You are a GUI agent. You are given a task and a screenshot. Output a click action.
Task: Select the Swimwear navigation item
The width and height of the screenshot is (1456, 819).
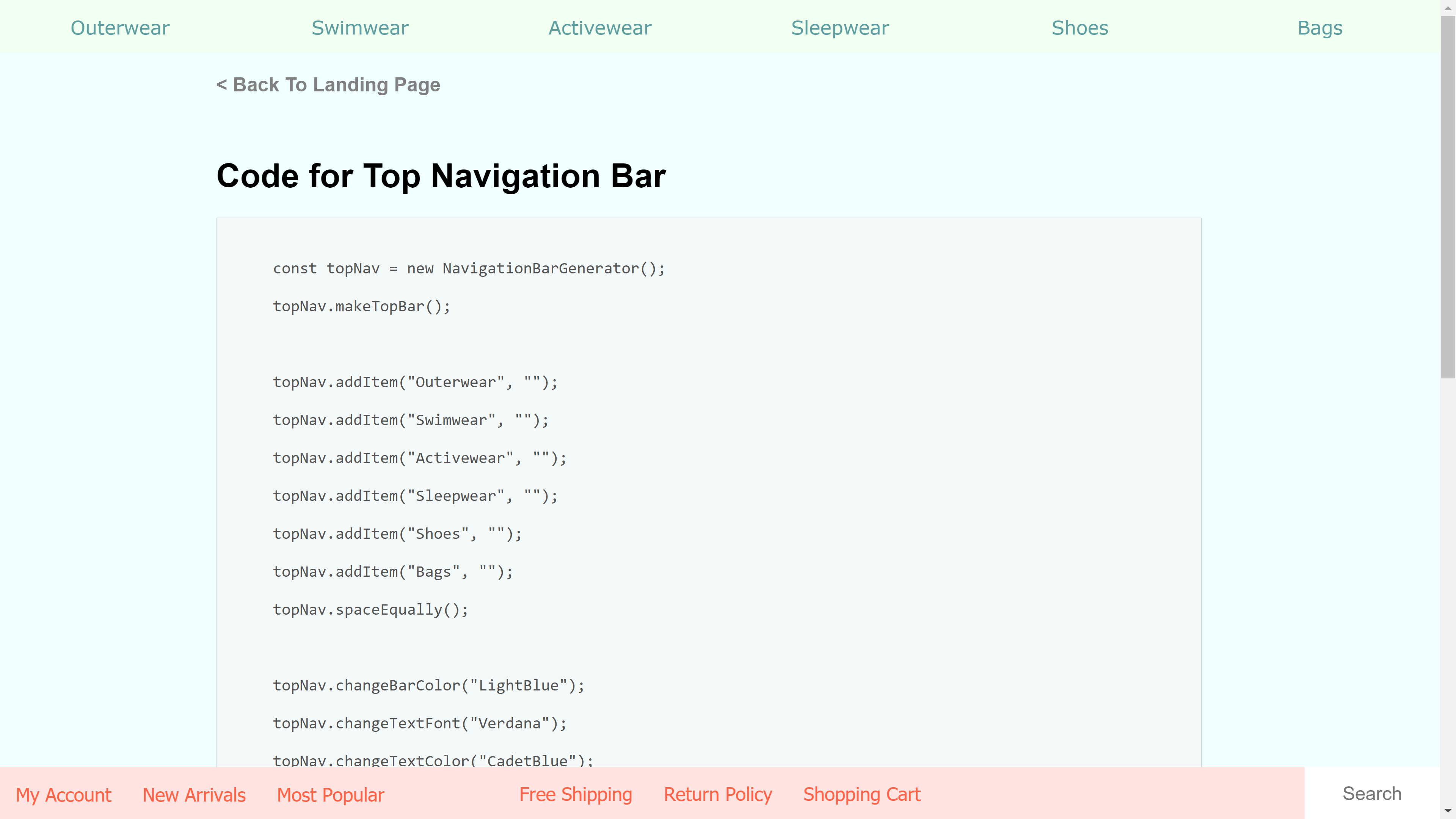pyautogui.click(x=360, y=27)
